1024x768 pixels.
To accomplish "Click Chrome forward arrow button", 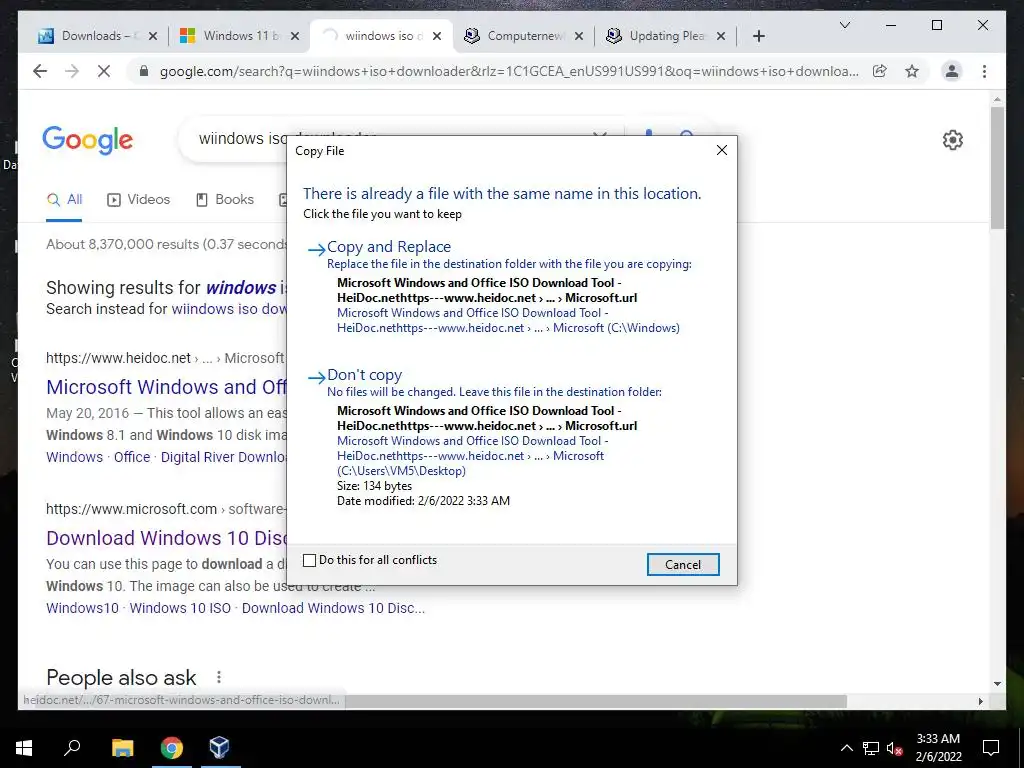I will coord(72,71).
